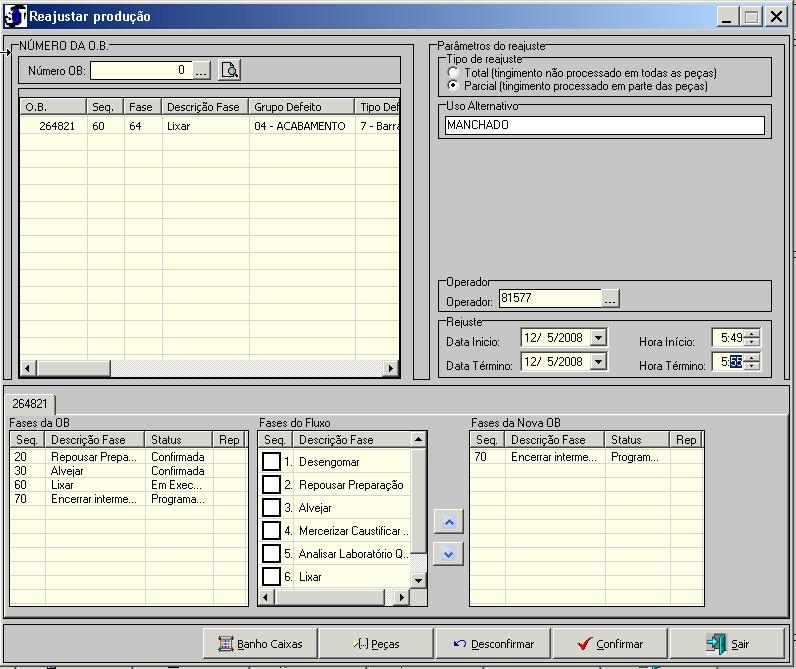Open the Peças button

[x=376, y=643]
